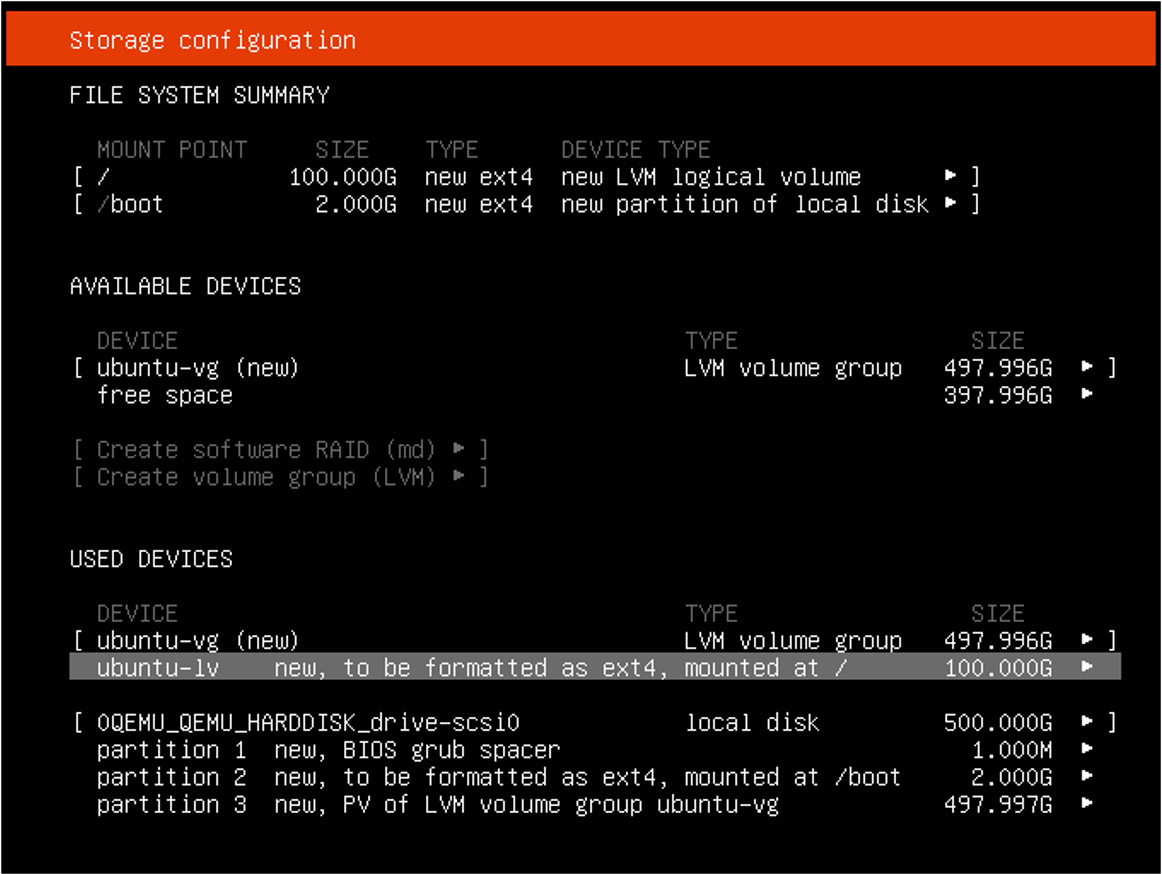Image resolution: width=1162 pixels, height=874 pixels.
Task: Select the /boot entry in File System Summary
Action: point(130,204)
